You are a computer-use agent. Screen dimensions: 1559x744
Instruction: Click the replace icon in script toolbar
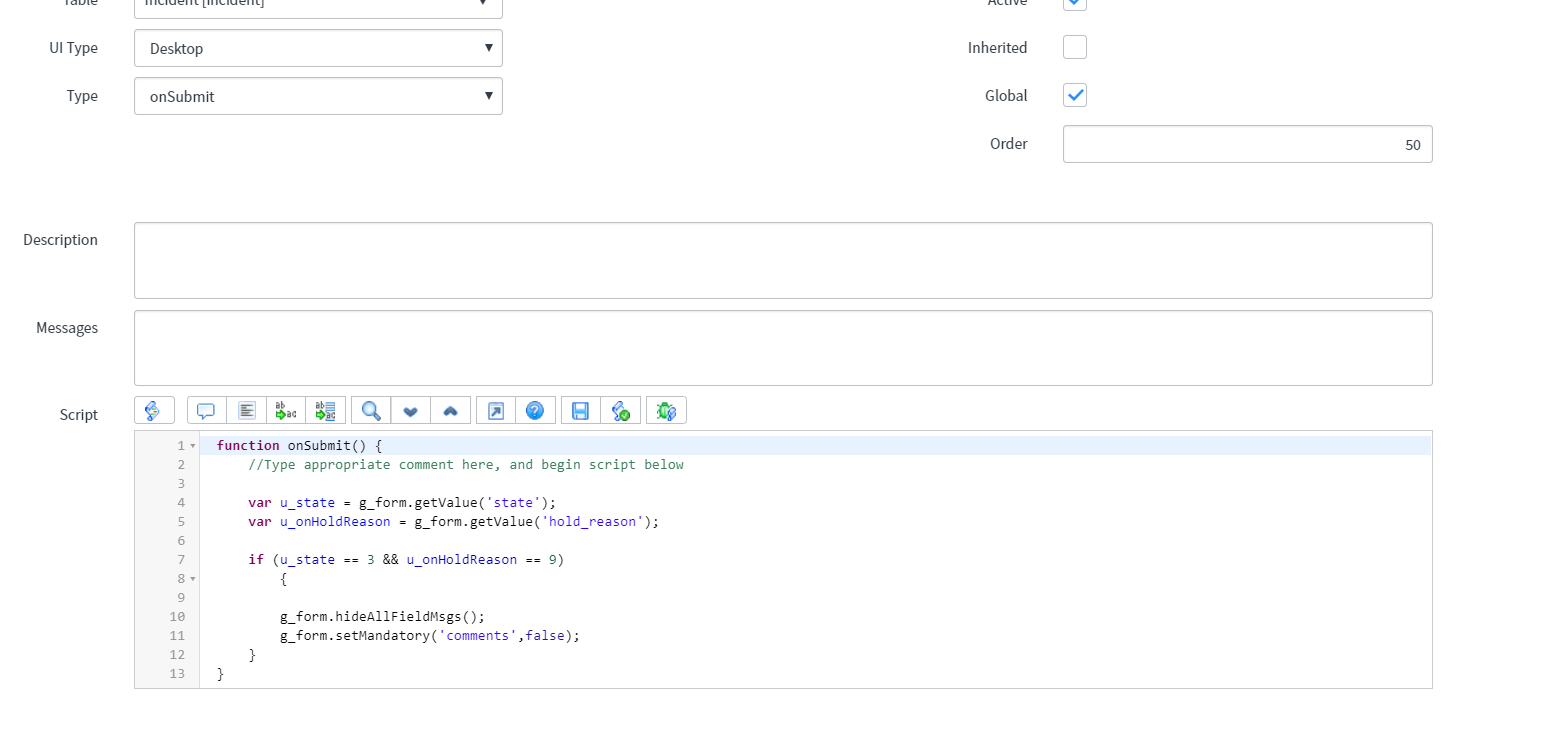click(286, 410)
